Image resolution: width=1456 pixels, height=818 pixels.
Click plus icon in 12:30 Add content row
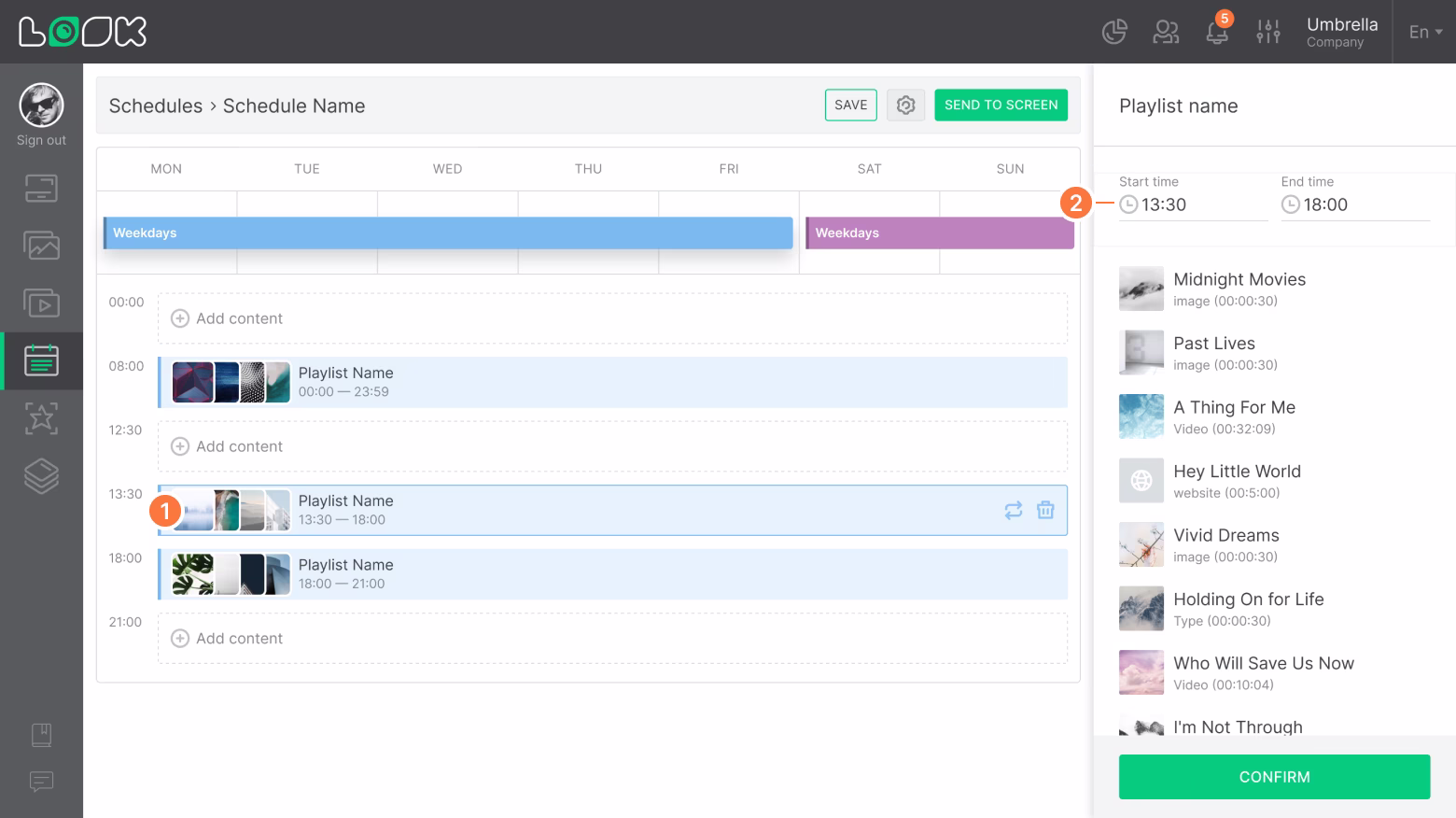coord(180,446)
